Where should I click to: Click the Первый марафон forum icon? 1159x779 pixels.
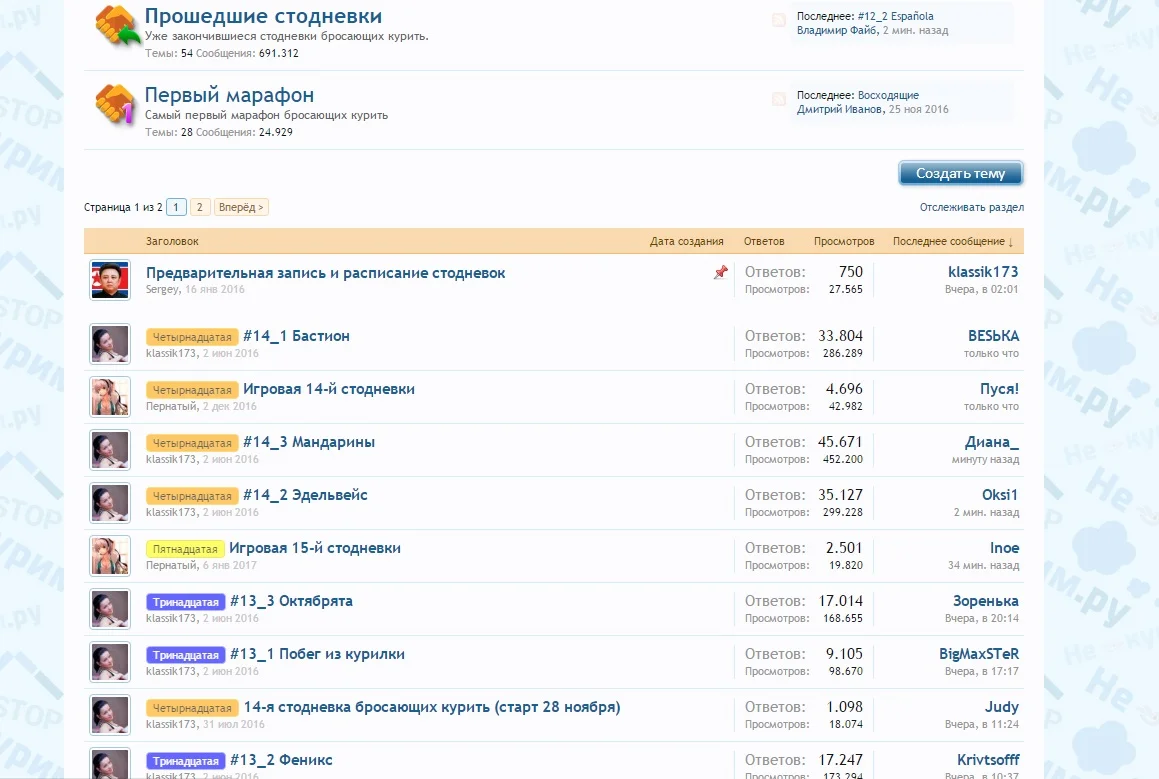115,104
